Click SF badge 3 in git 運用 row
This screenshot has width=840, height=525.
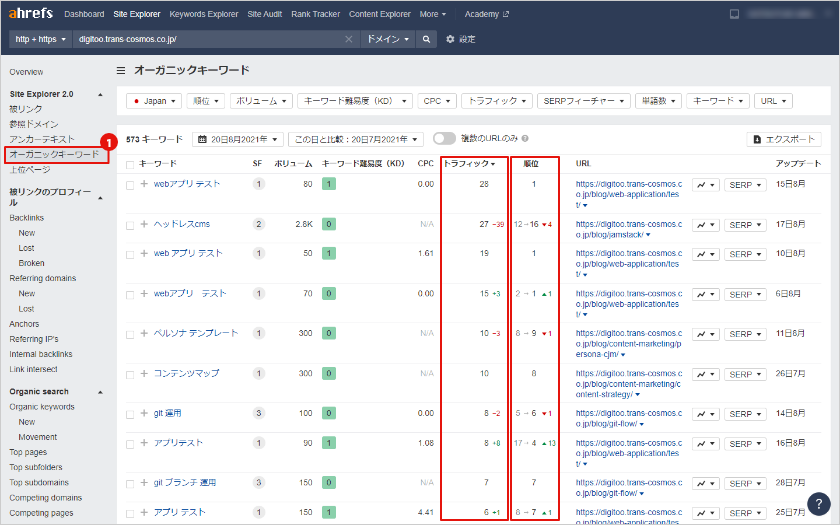(259, 413)
